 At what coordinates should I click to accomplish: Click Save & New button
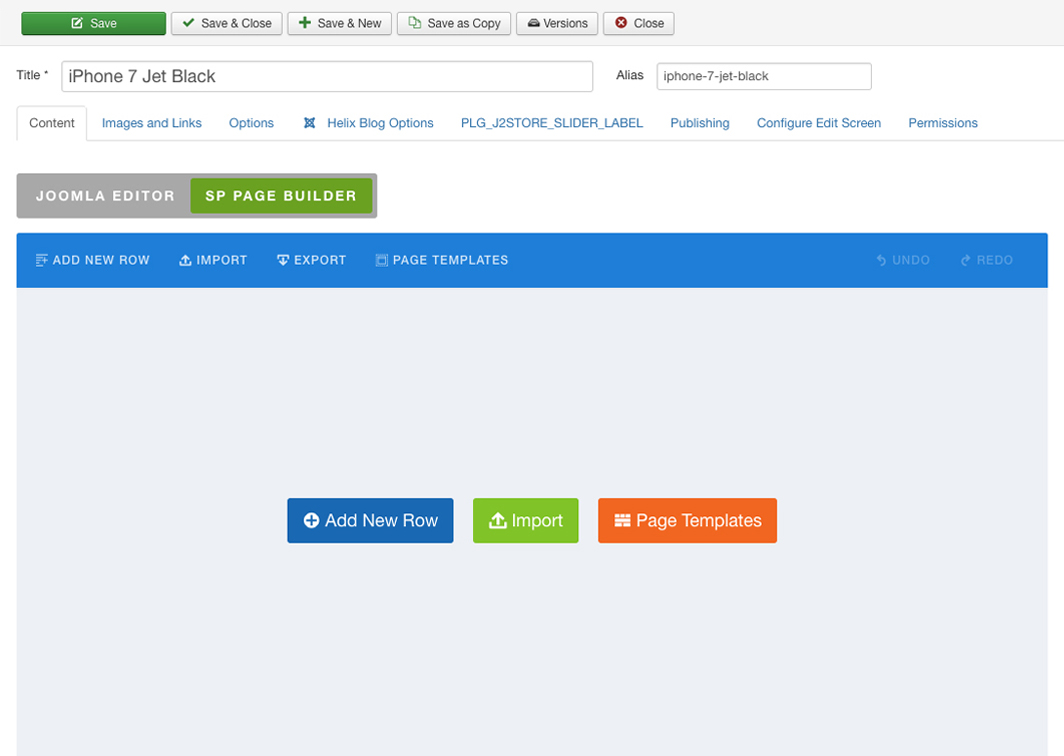click(x=339, y=23)
